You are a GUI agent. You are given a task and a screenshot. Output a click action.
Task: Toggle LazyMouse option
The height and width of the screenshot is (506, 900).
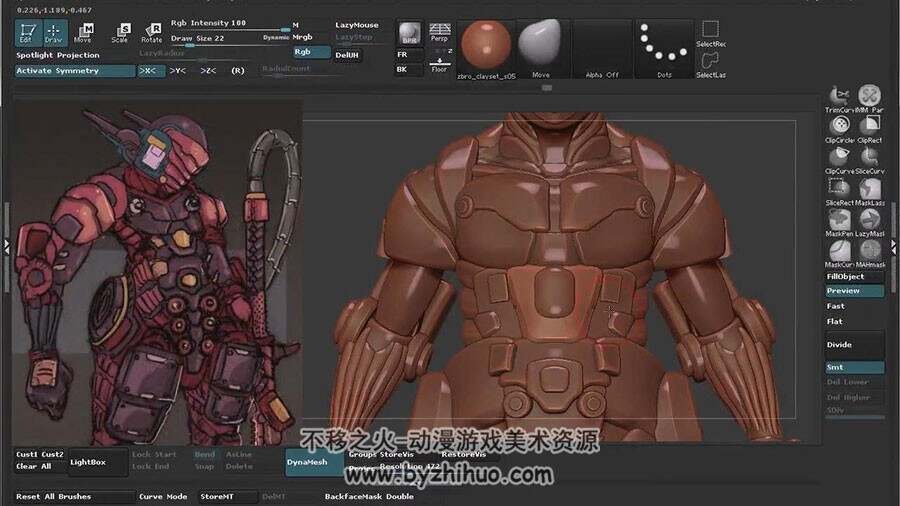(x=357, y=25)
